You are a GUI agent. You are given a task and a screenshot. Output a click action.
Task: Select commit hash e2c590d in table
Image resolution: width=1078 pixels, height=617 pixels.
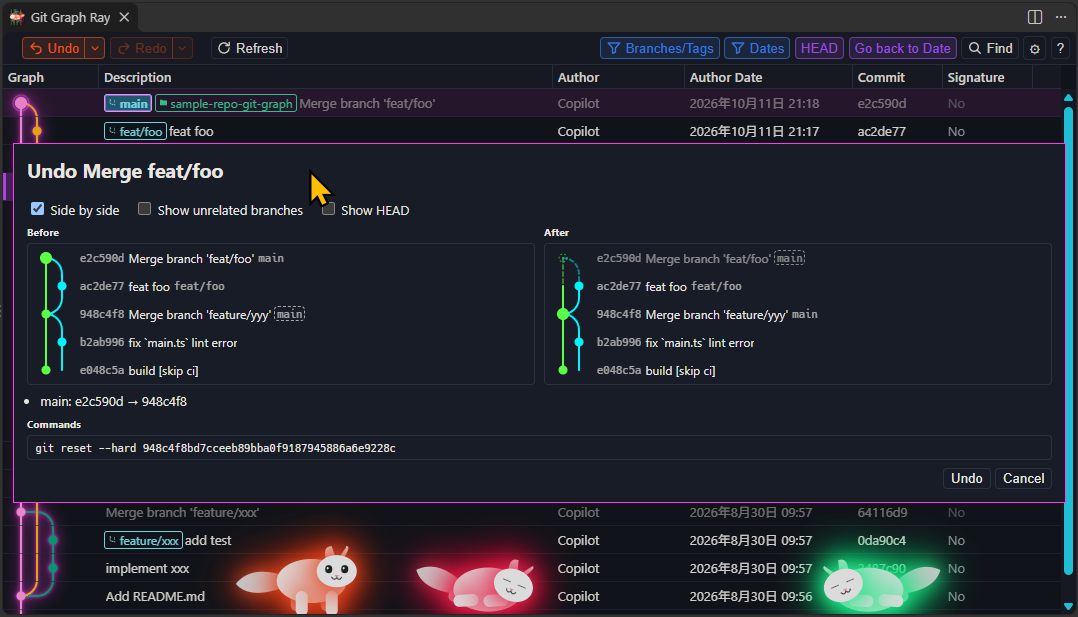[x=881, y=104]
